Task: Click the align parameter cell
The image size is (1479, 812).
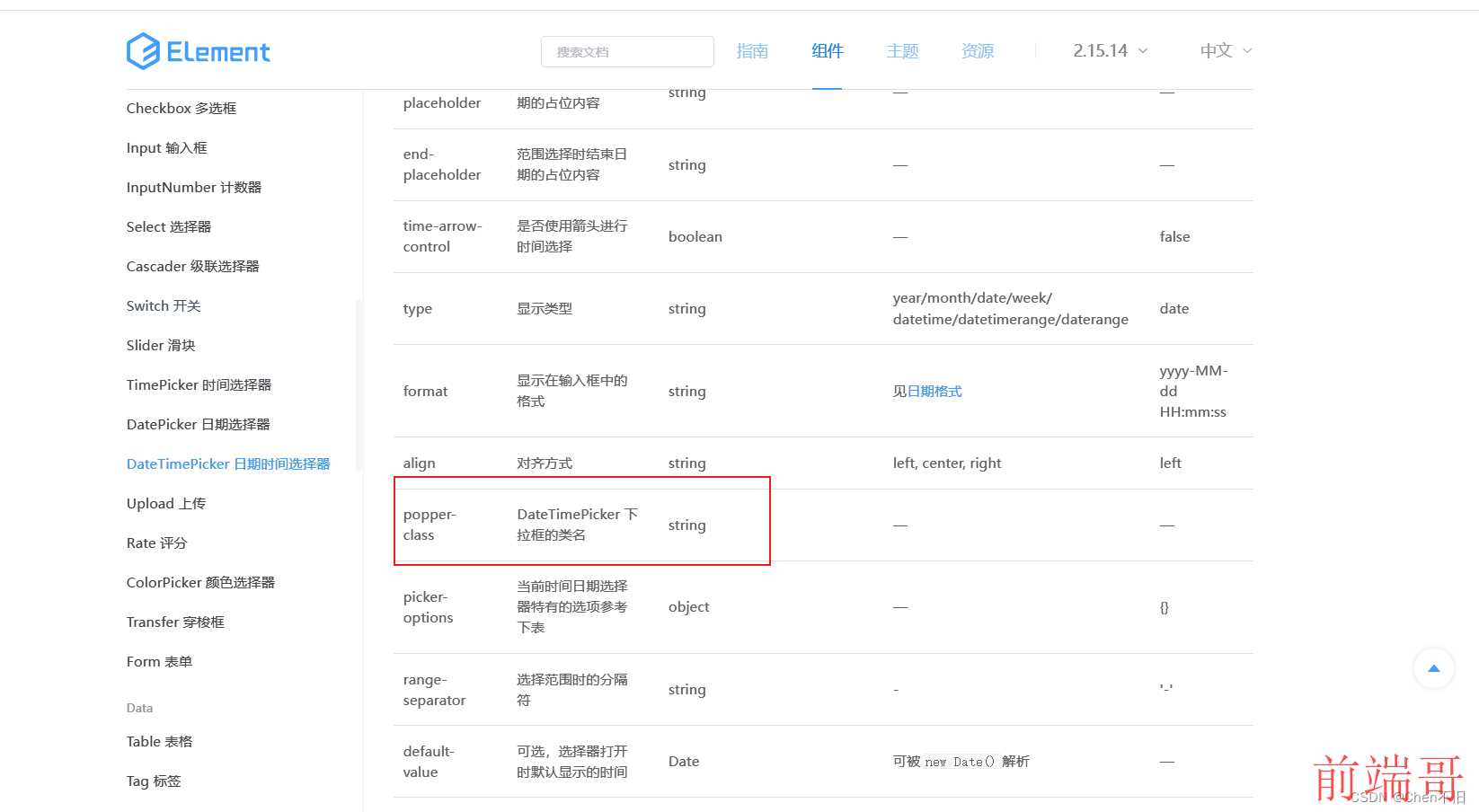Action: [419, 463]
